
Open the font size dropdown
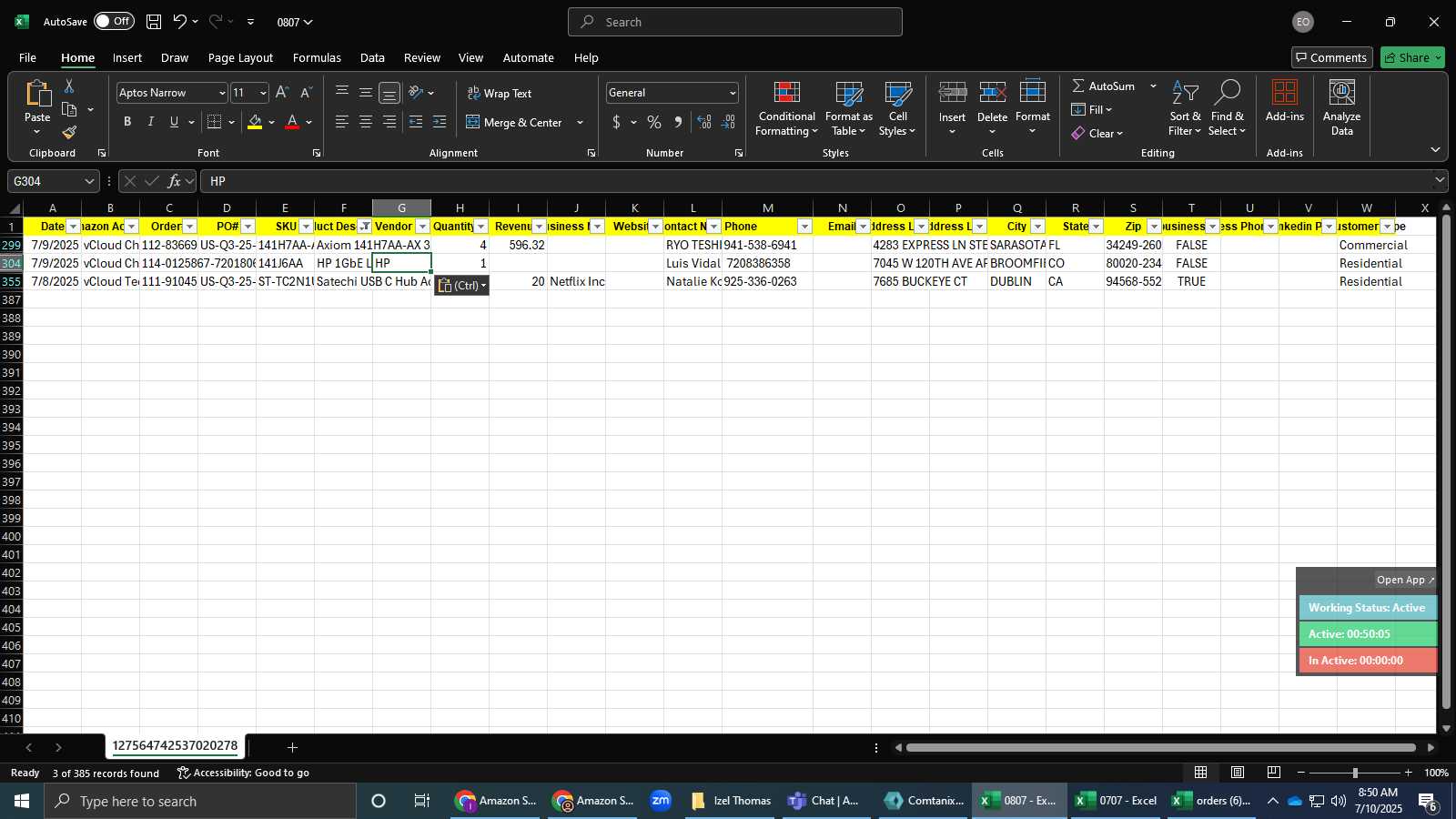tap(263, 93)
